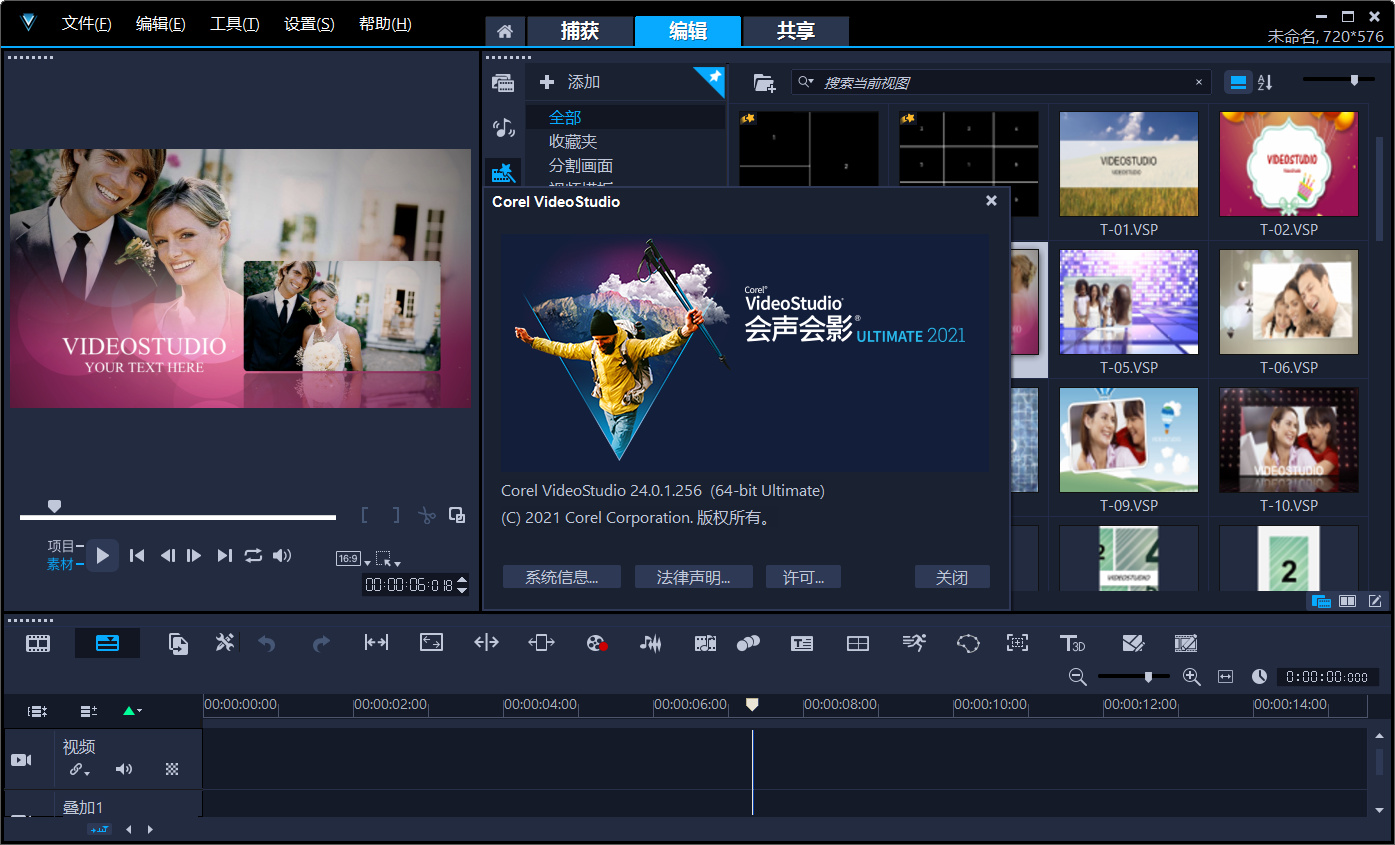Open the Tools (工具) menu

235,24
